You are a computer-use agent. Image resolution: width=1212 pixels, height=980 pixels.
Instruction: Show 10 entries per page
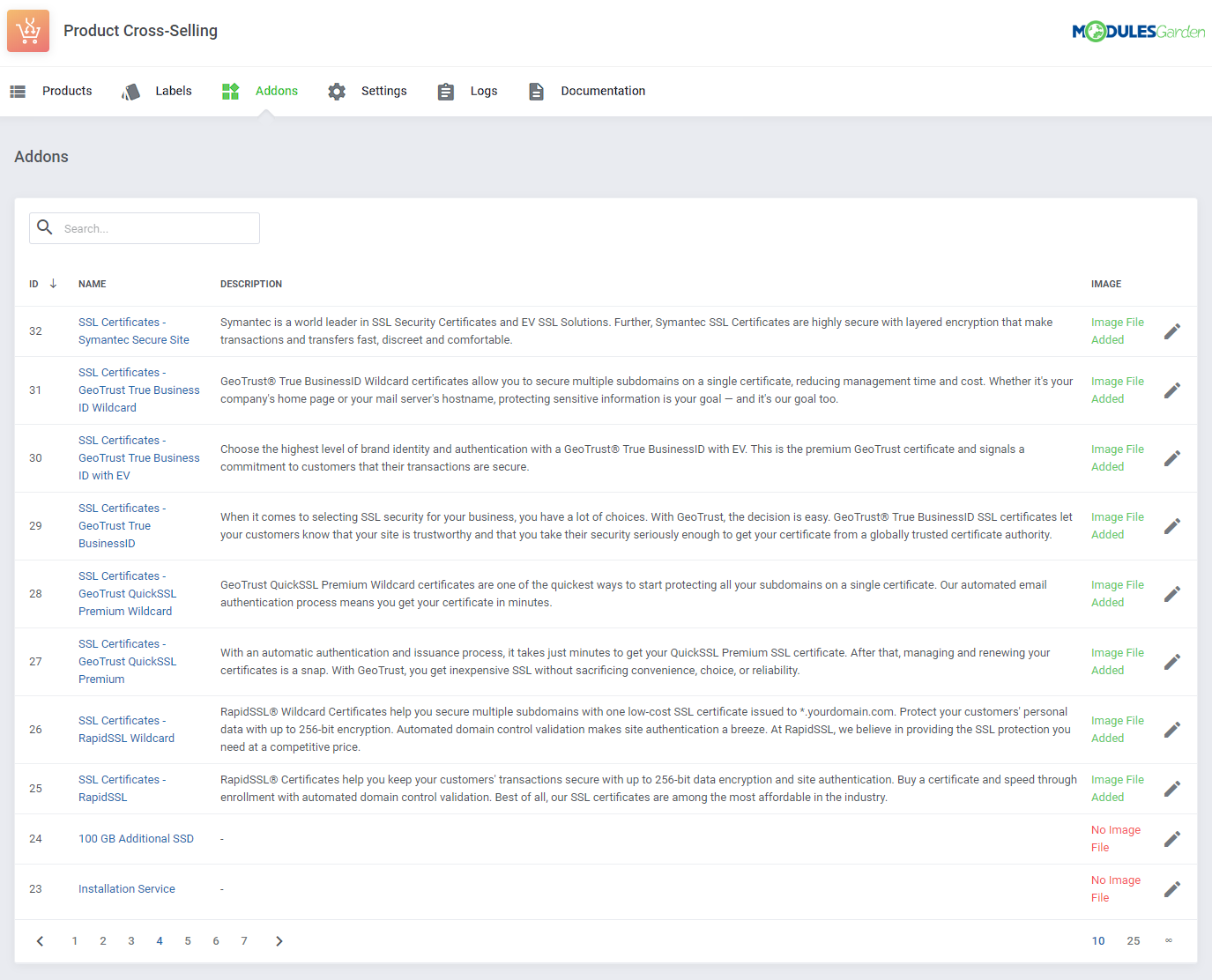(1098, 941)
